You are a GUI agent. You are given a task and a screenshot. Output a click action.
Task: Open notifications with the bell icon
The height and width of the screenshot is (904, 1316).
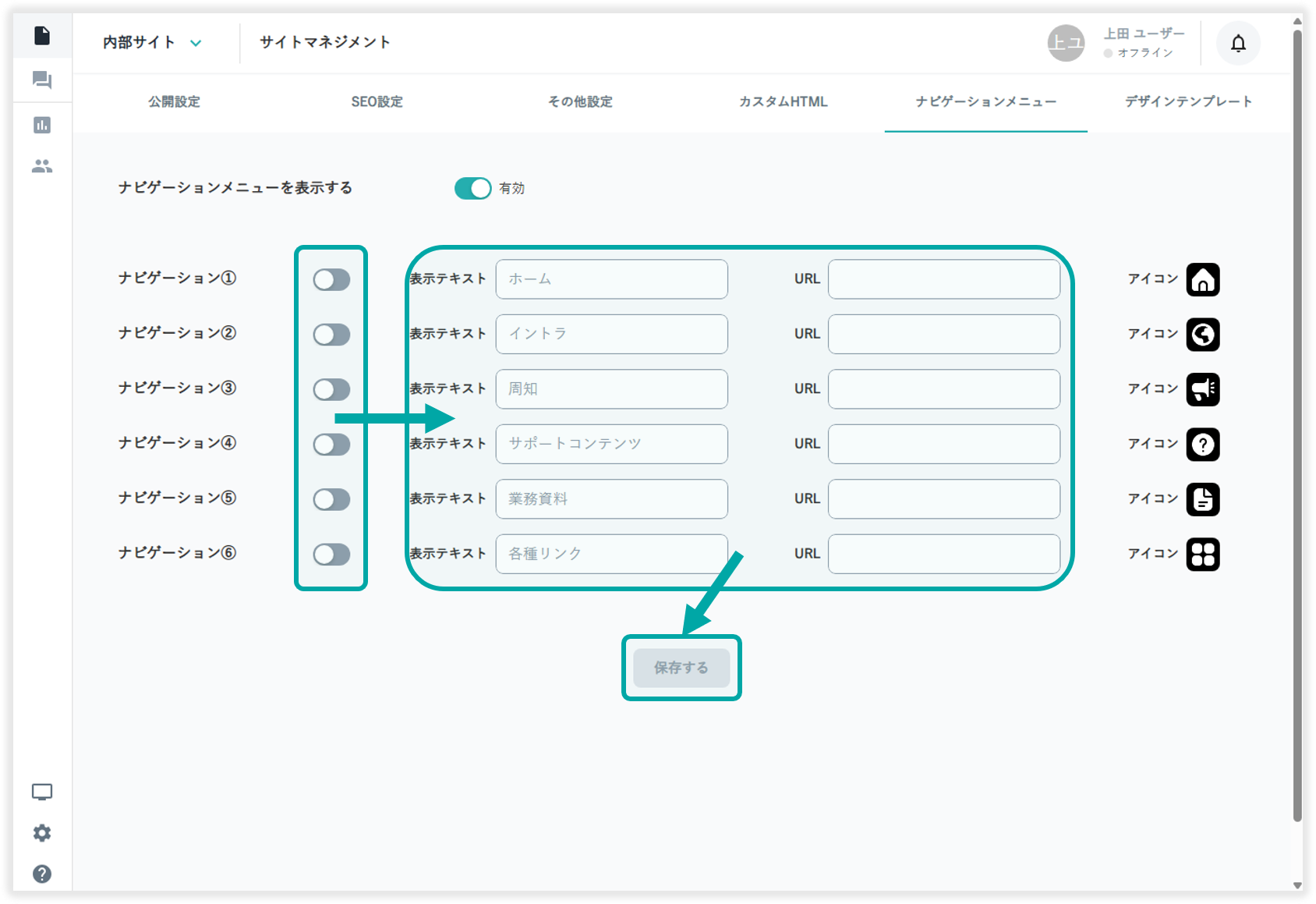pyautogui.click(x=1238, y=44)
